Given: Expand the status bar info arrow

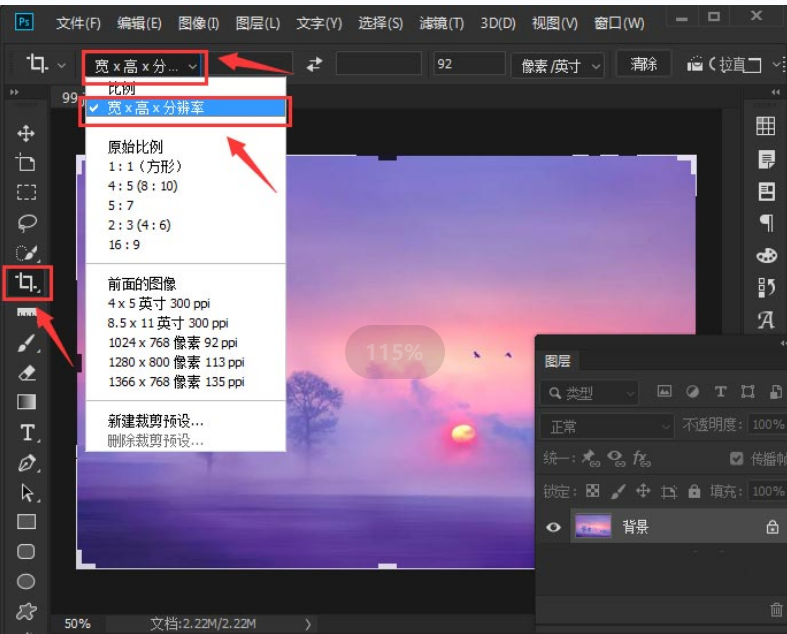Looking at the screenshot, I should (x=308, y=624).
